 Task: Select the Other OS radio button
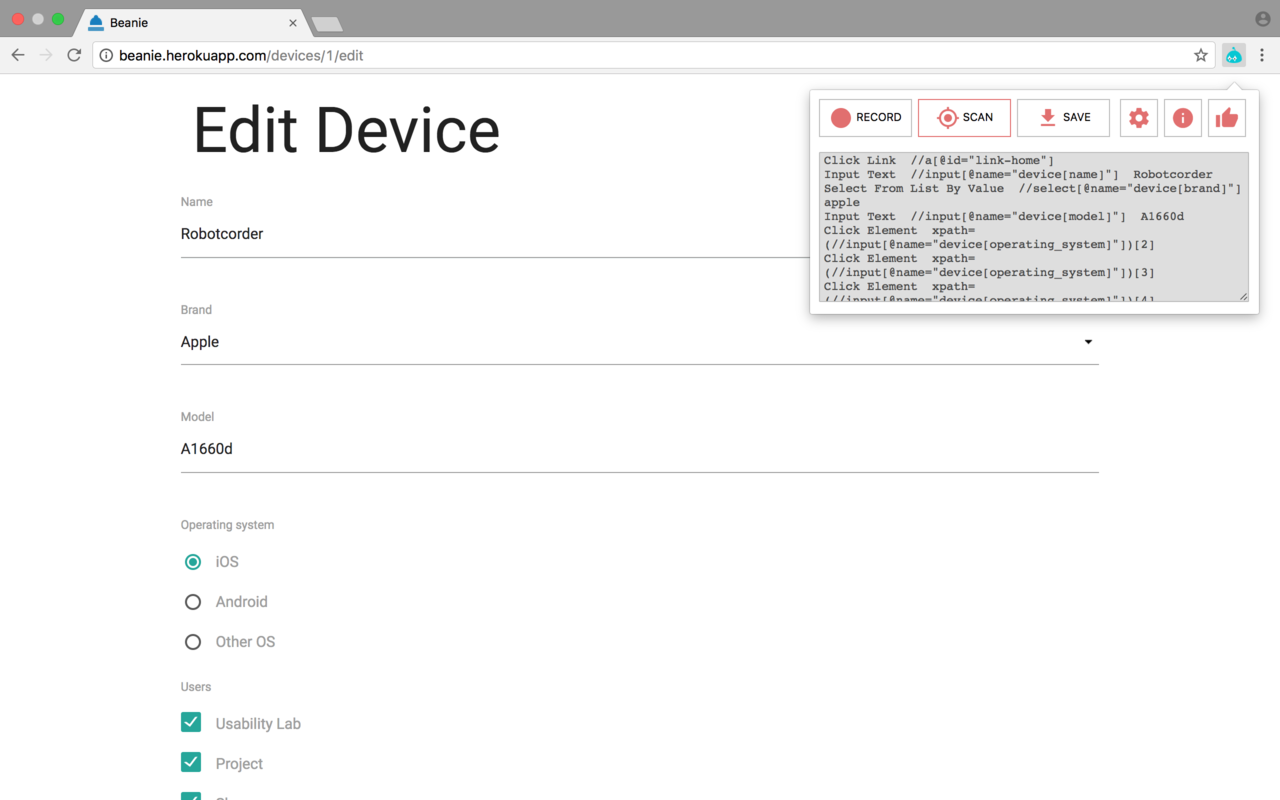(x=193, y=642)
